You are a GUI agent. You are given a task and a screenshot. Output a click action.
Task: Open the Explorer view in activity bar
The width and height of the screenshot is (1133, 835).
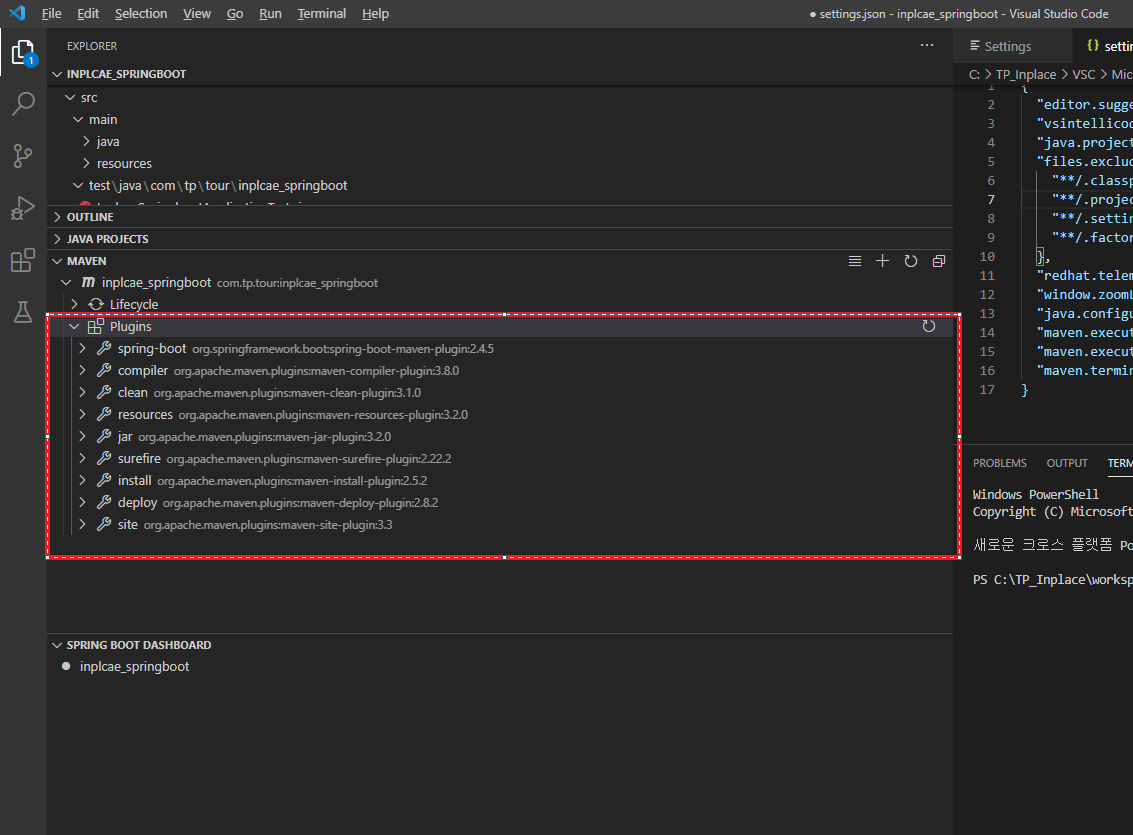pyautogui.click(x=23, y=52)
